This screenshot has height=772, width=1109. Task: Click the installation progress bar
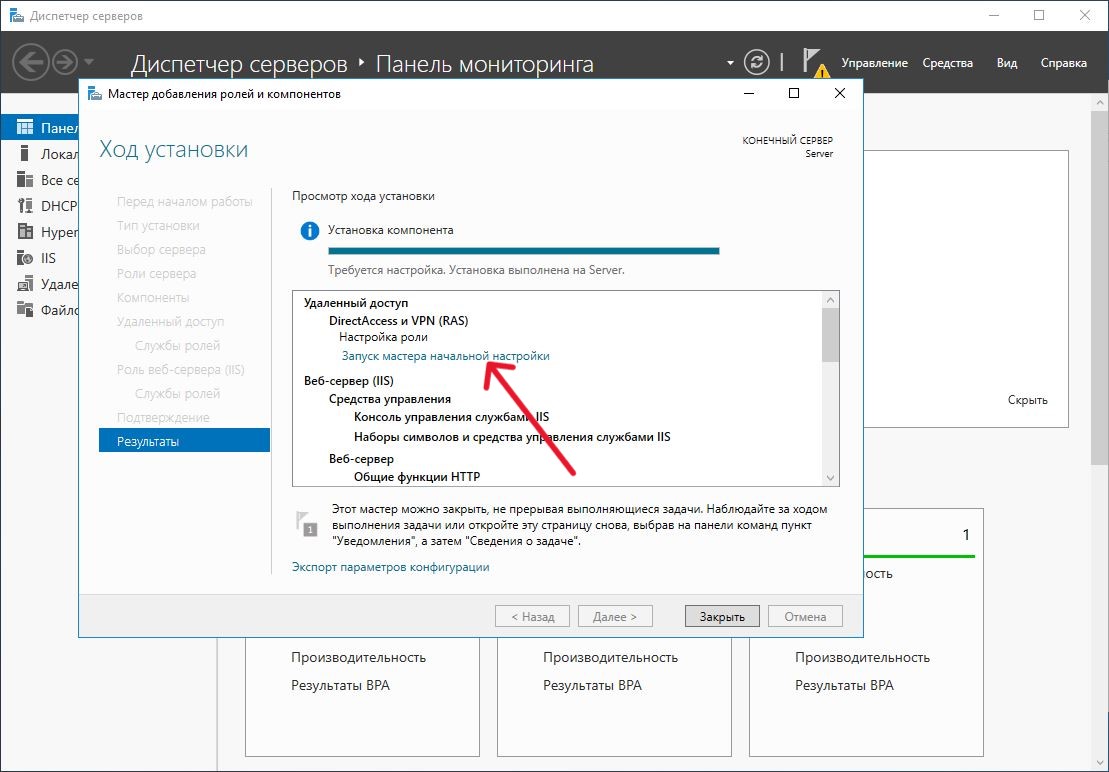tap(524, 251)
